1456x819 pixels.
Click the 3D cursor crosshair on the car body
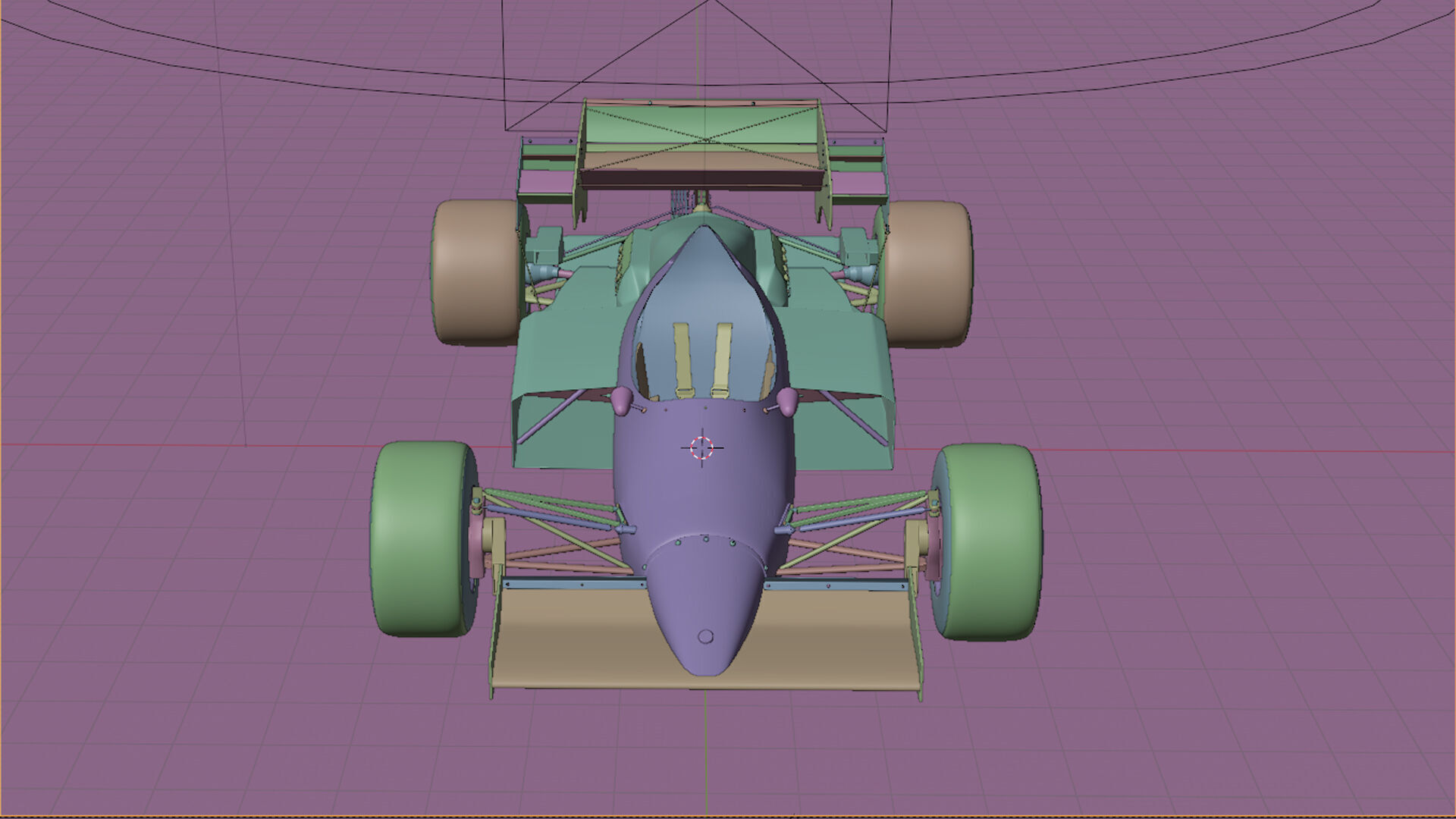pyautogui.click(x=702, y=447)
